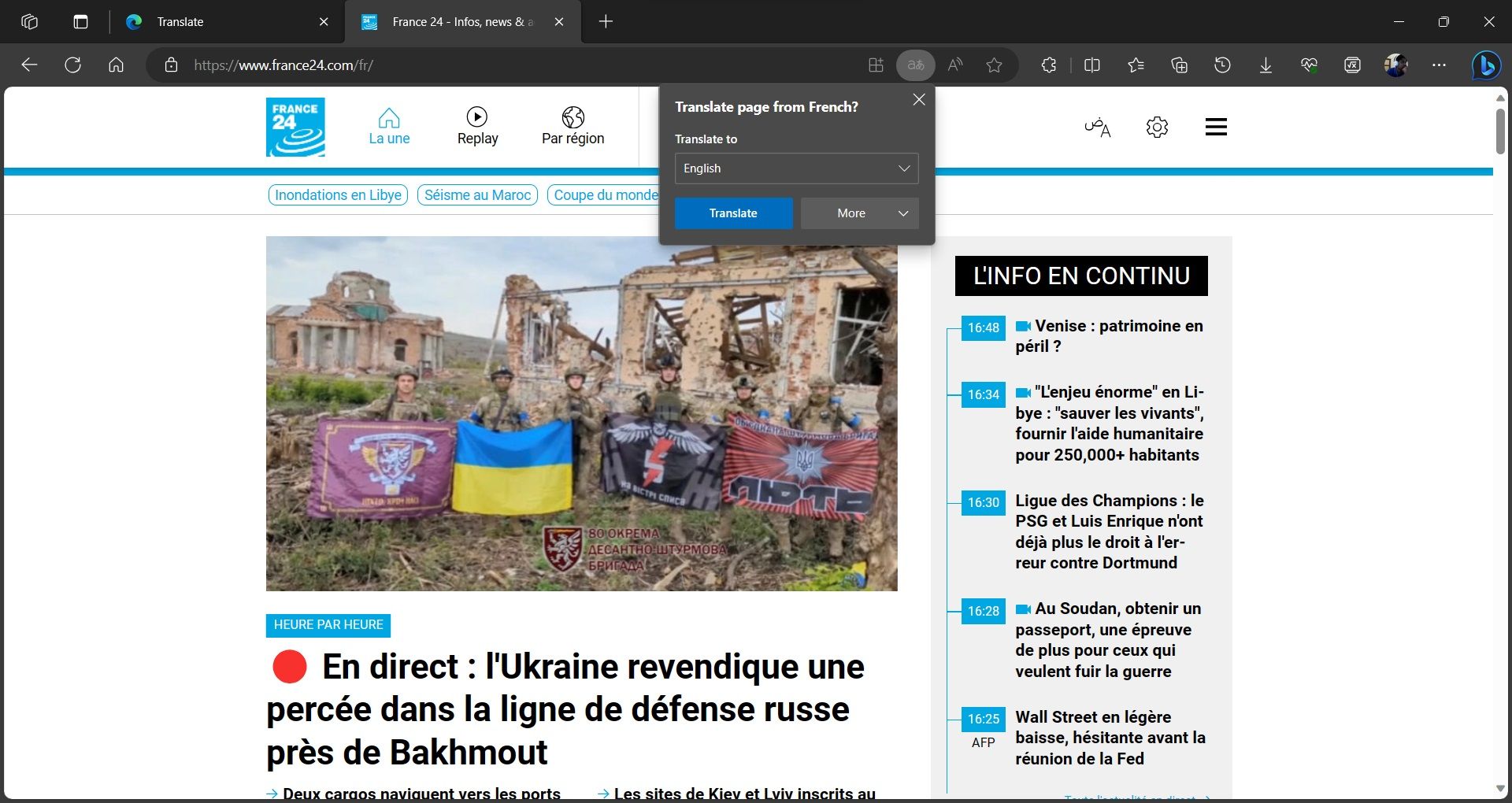Toggle the translate icon in address bar

pyautogui.click(x=915, y=65)
